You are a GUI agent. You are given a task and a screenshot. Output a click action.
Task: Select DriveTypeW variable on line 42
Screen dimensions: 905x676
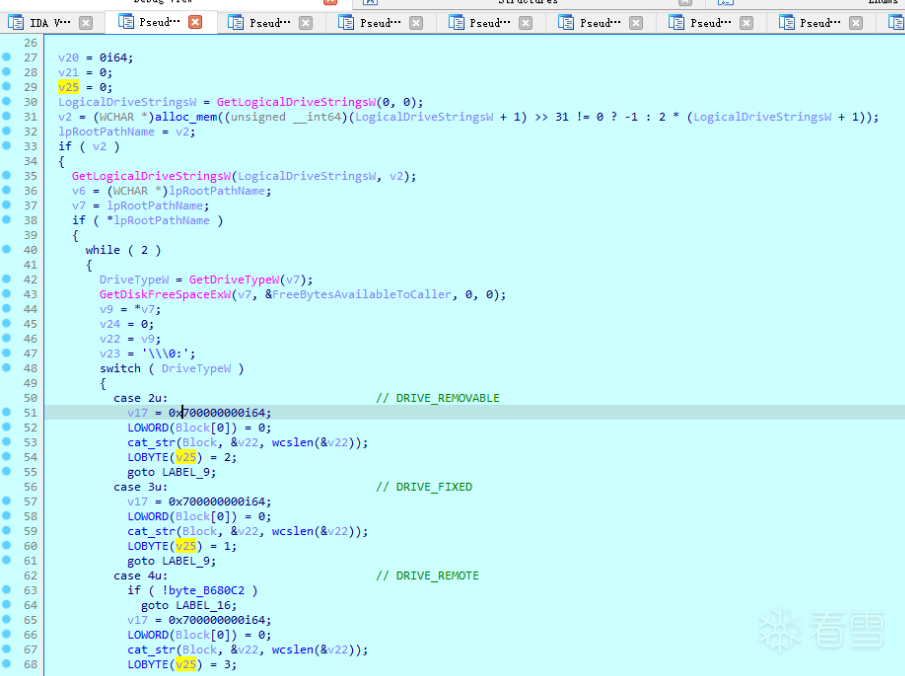[x=134, y=280]
